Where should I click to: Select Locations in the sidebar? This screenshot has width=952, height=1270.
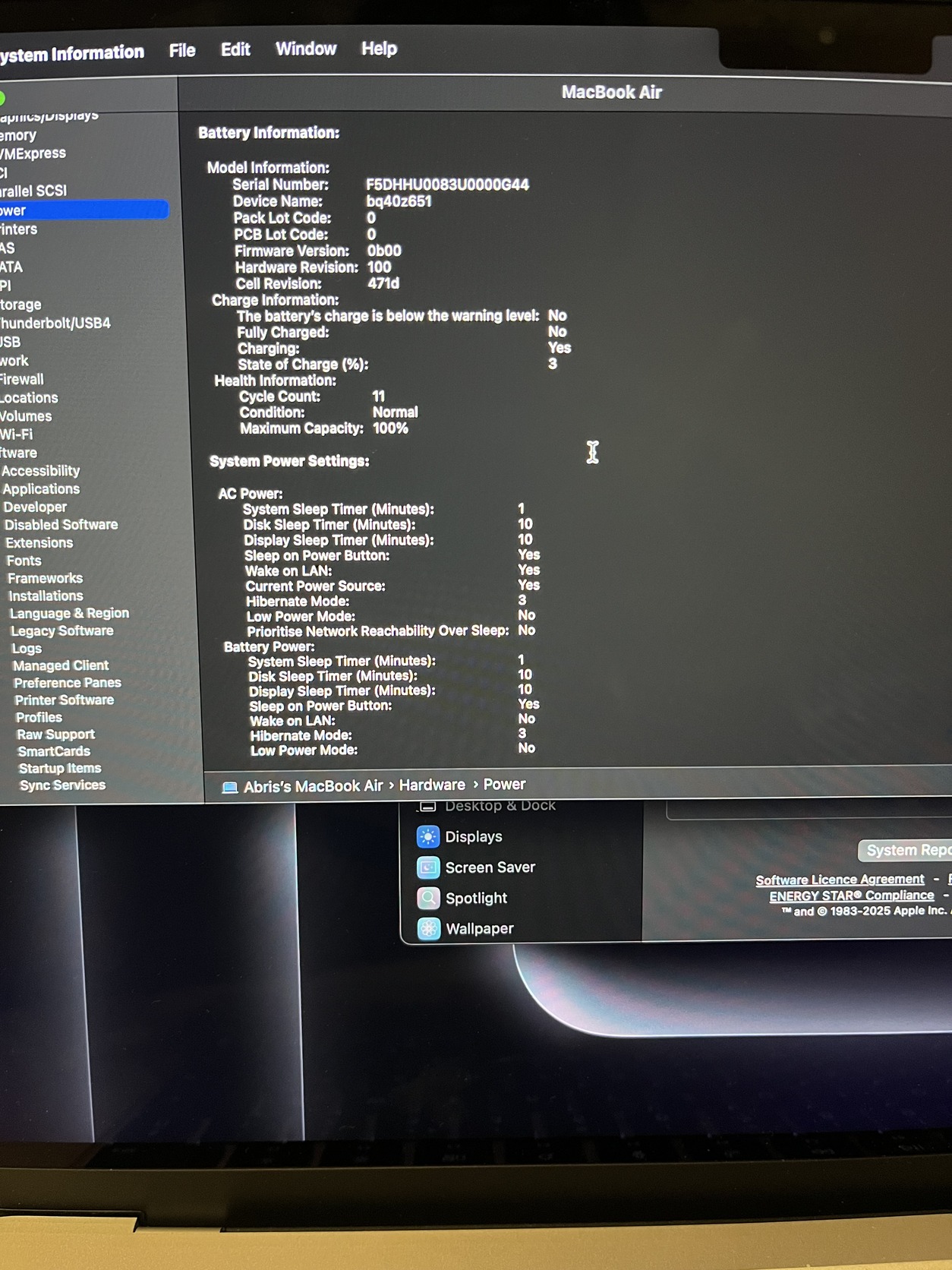click(x=29, y=398)
